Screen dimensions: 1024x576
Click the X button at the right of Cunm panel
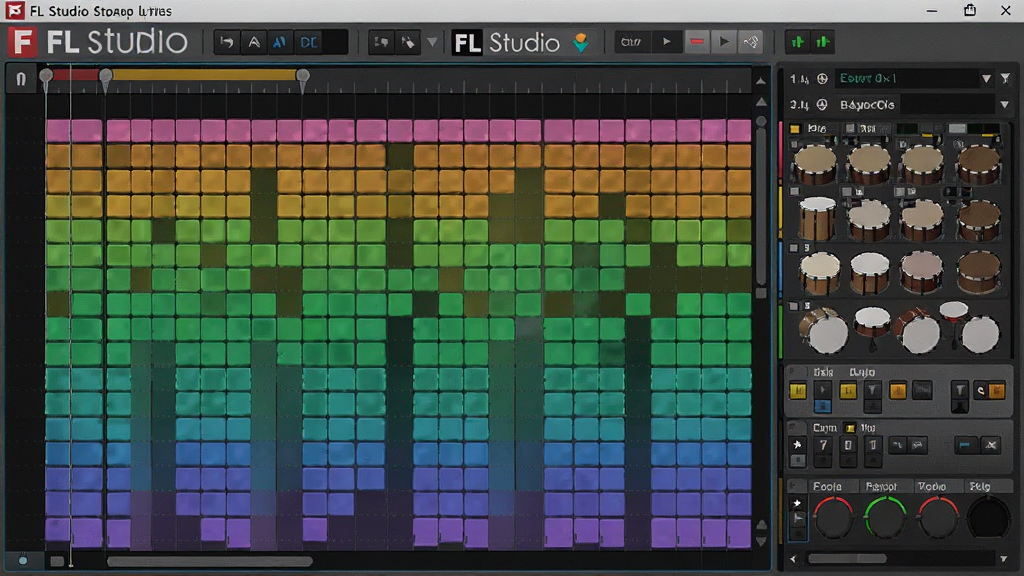pyautogui.click(x=991, y=445)
